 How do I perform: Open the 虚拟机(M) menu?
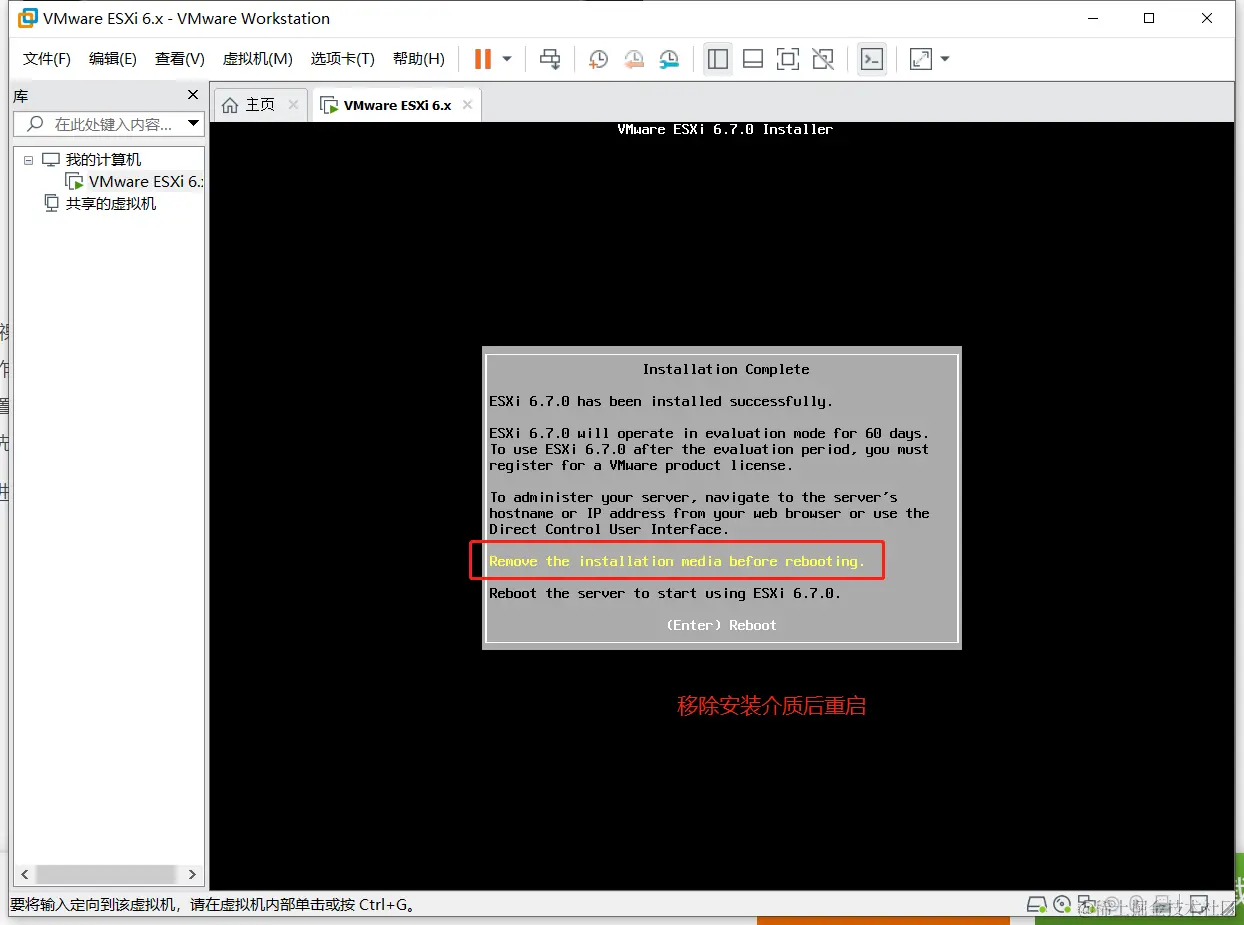click(x=257, y=58)
